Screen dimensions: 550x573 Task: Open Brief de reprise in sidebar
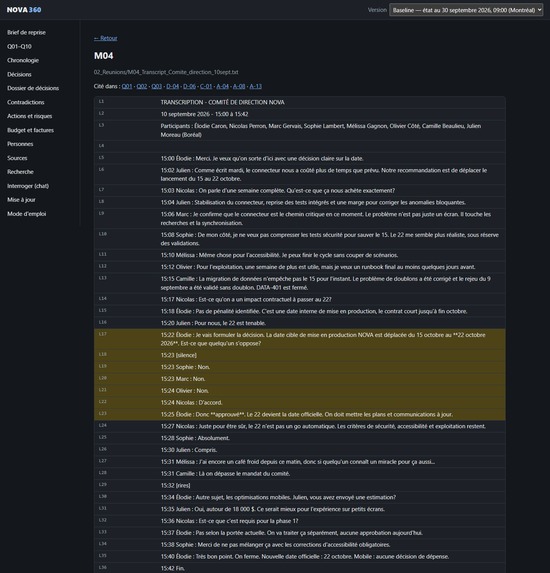pyautogui.click(x=26, y=33)
